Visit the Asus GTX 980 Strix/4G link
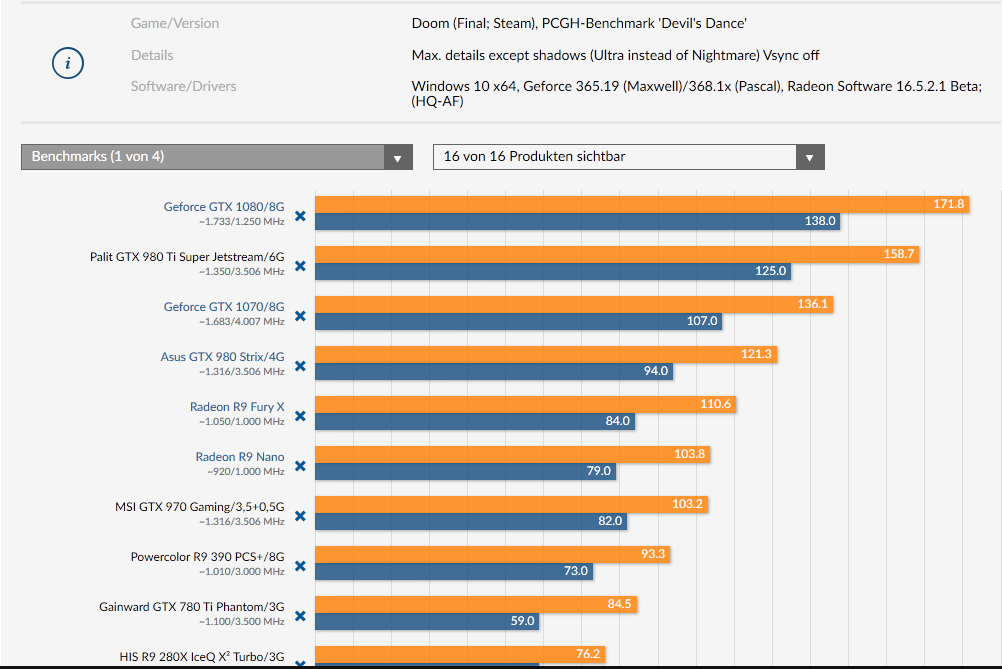 point(222,357)
